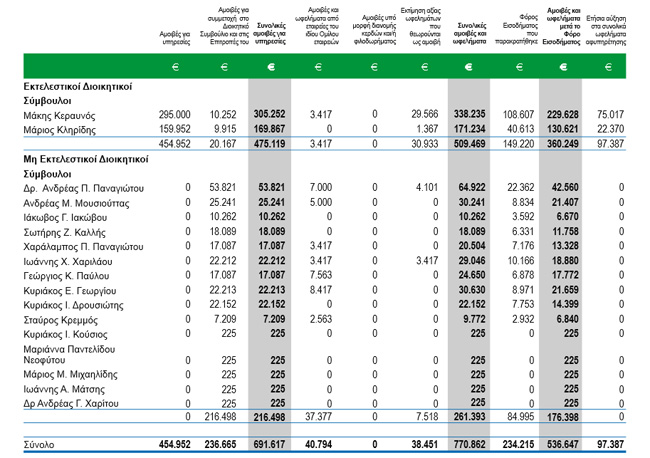Image resolution: width=650 pixels, height=458 pixels.
Task: Select name Γεώργιος Κ. Παύλου
Action: [x=66, y=276]
